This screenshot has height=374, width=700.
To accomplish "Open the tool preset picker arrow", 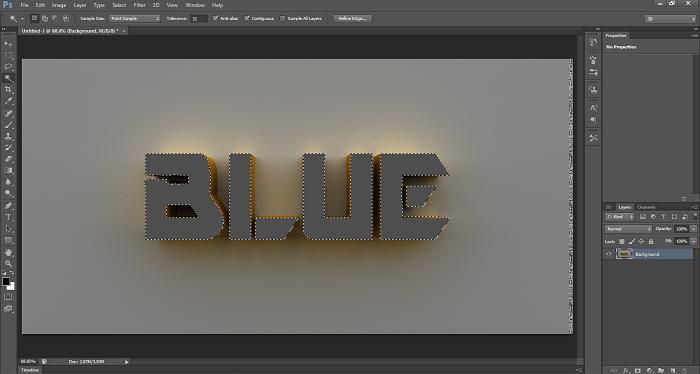I will pyautogui.click(x=22, y=18).
